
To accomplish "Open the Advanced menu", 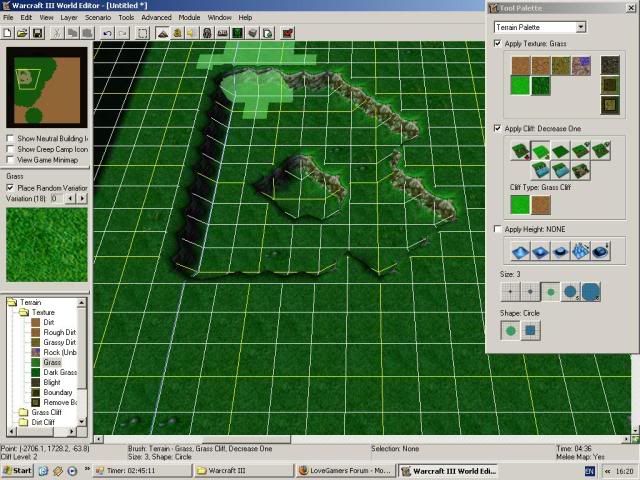I will click(156, 18).
